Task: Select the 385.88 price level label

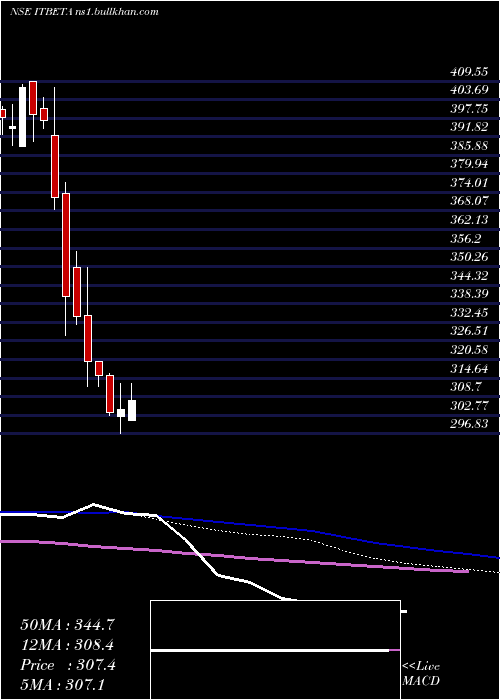Action: tap(469, 146)
